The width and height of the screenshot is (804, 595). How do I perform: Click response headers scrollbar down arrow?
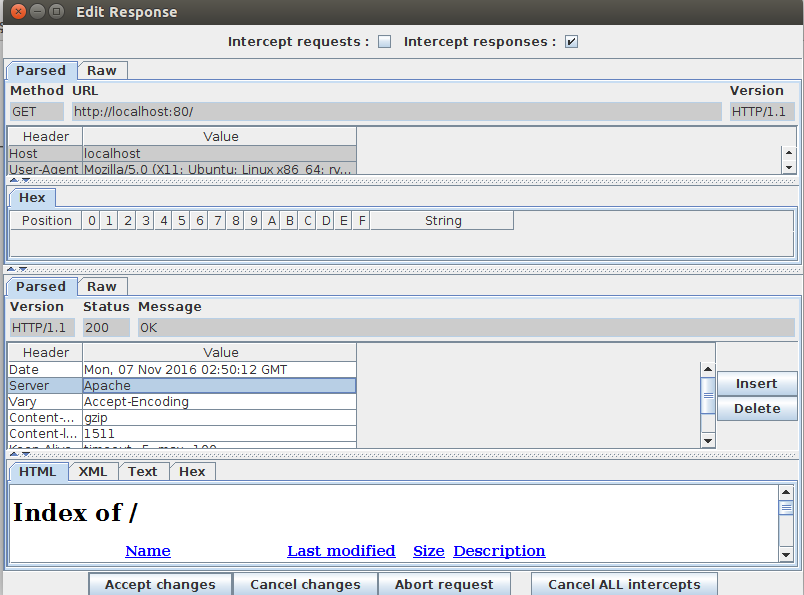[x=708, y=441]
